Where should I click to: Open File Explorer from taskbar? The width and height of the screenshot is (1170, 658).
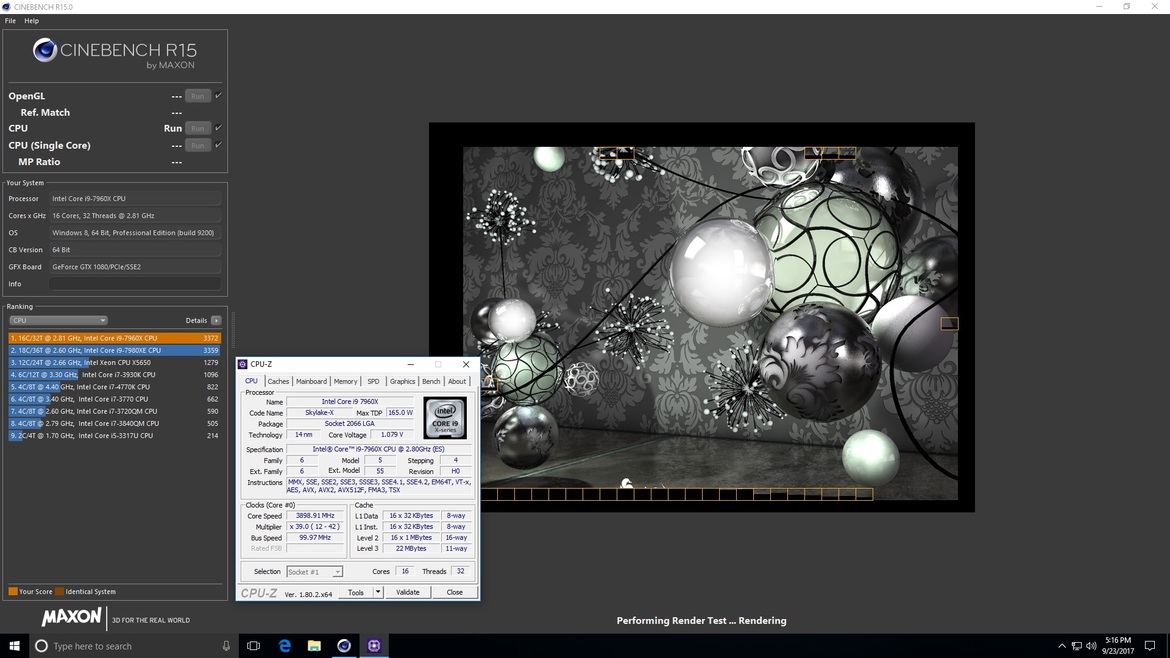coord(314,646)
